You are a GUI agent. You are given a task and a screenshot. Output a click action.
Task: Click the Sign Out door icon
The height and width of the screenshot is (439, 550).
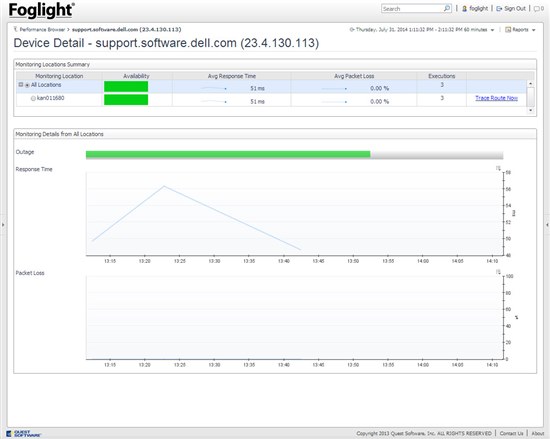click(x=499, y=8)
